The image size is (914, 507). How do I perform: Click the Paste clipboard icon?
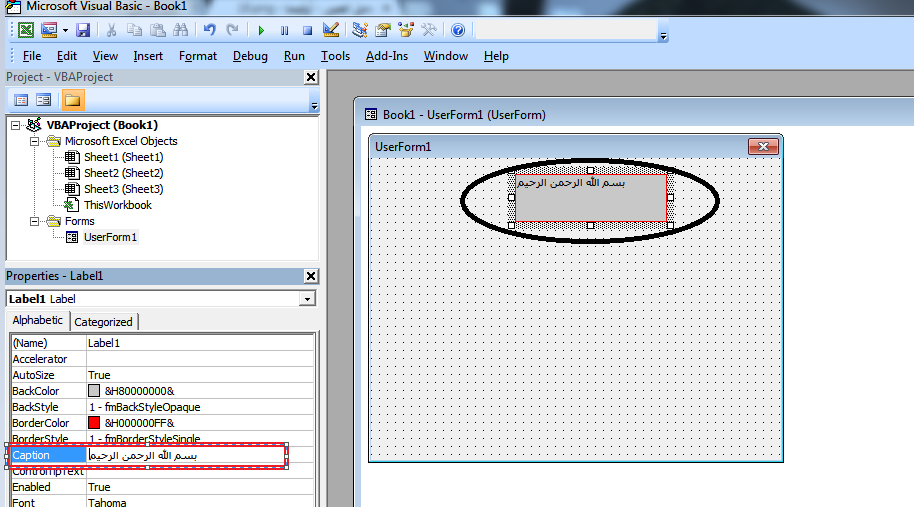157,30
